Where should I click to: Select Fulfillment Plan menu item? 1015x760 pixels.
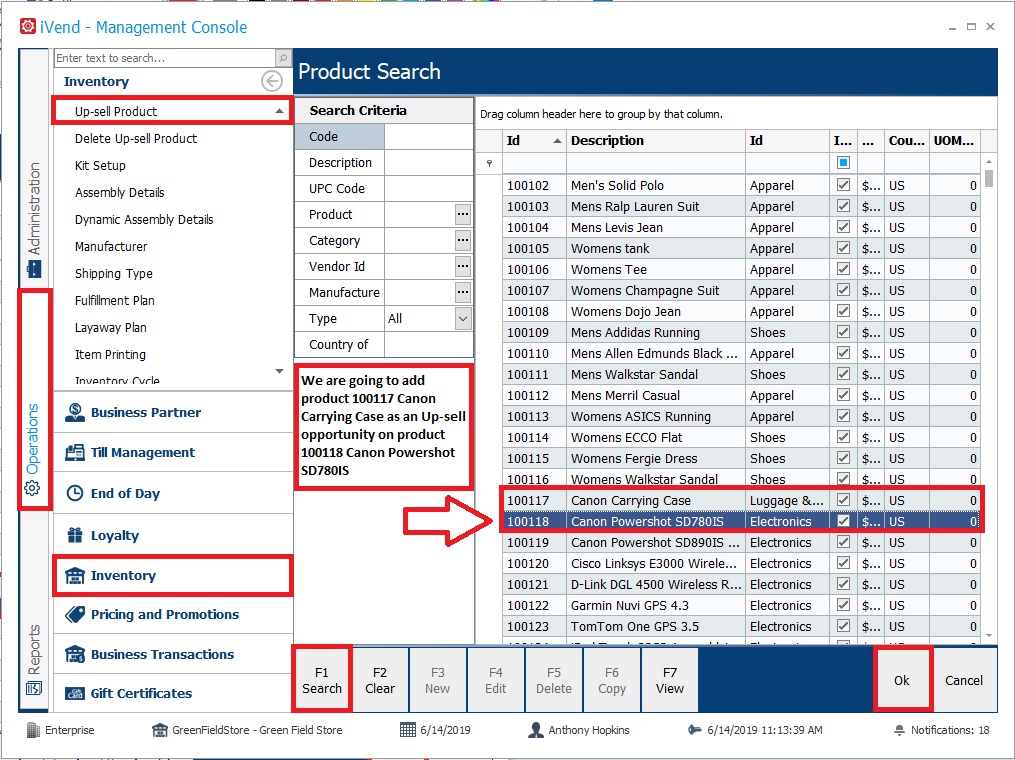pos(115,300)
